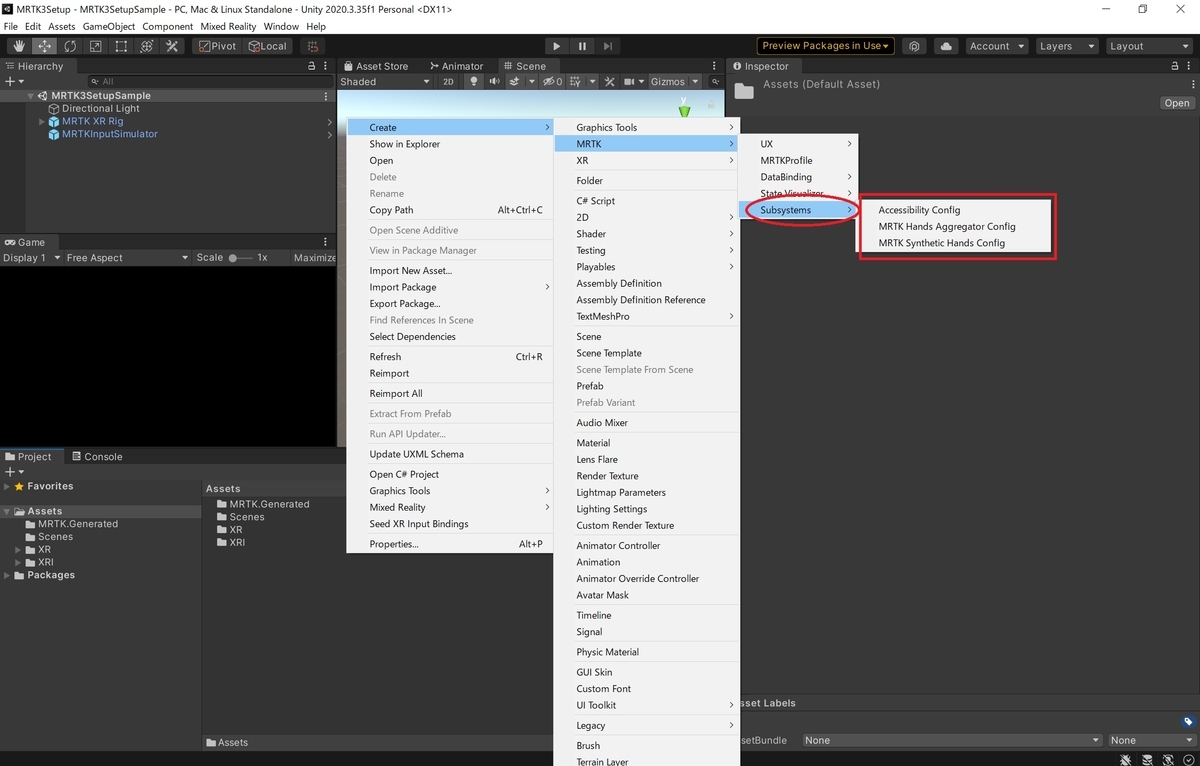Start Play mode
The height and width of the screenshot is (766, 1200).
[x=557, y=46]
